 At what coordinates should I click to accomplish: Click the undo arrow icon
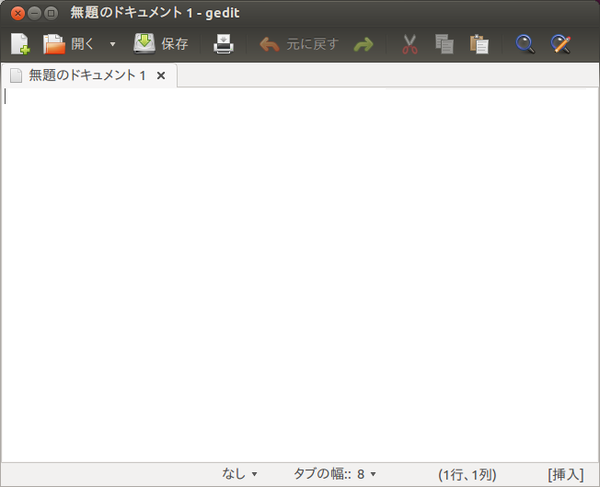point(269,44)
